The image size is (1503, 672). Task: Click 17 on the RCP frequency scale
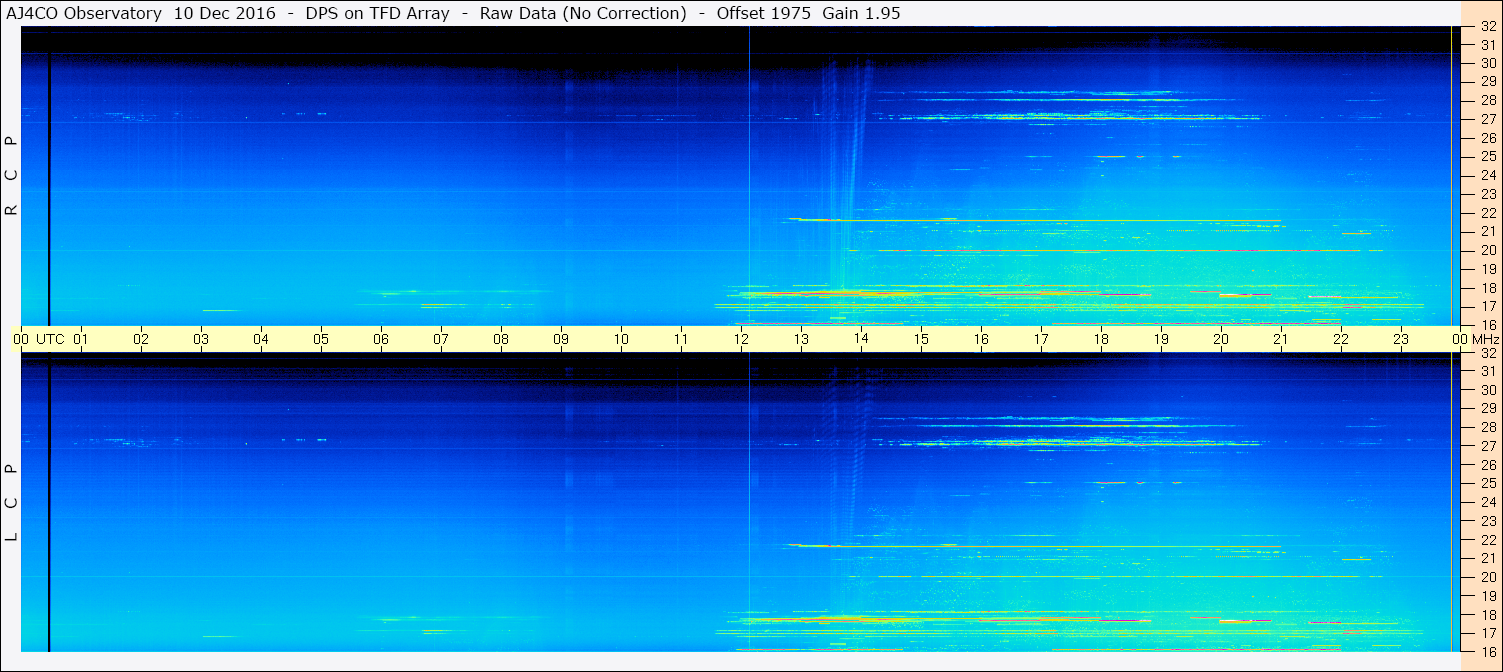[1488, 306]
